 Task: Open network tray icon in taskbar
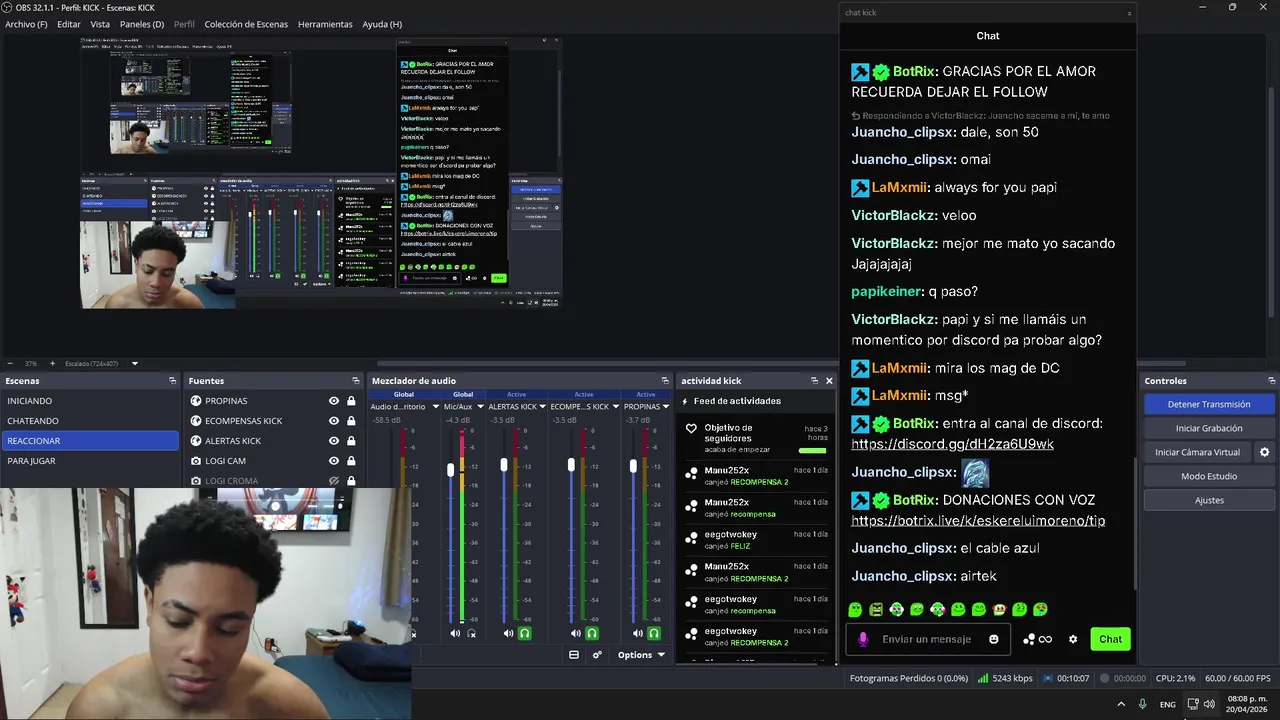(x=1193, y=704)
